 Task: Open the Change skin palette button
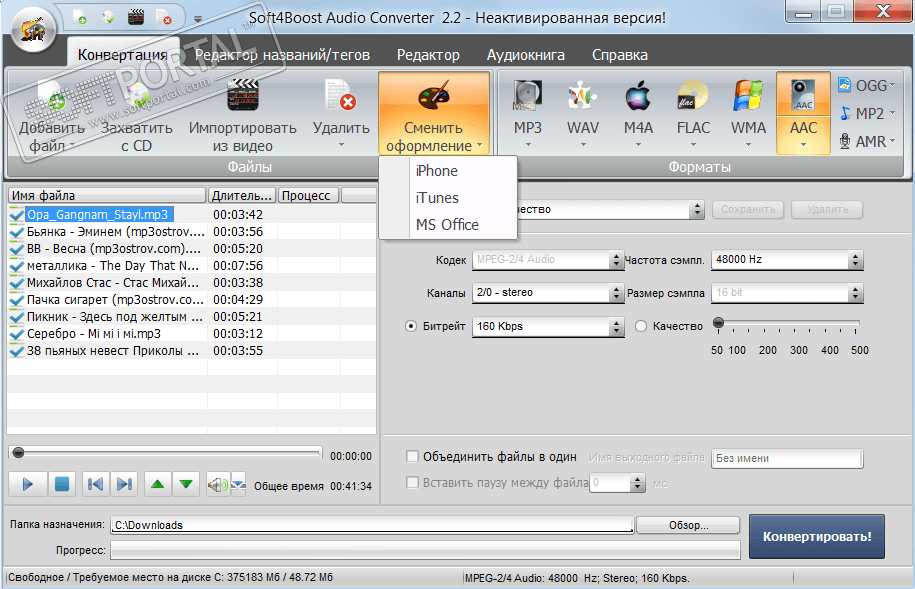[434, 114]
